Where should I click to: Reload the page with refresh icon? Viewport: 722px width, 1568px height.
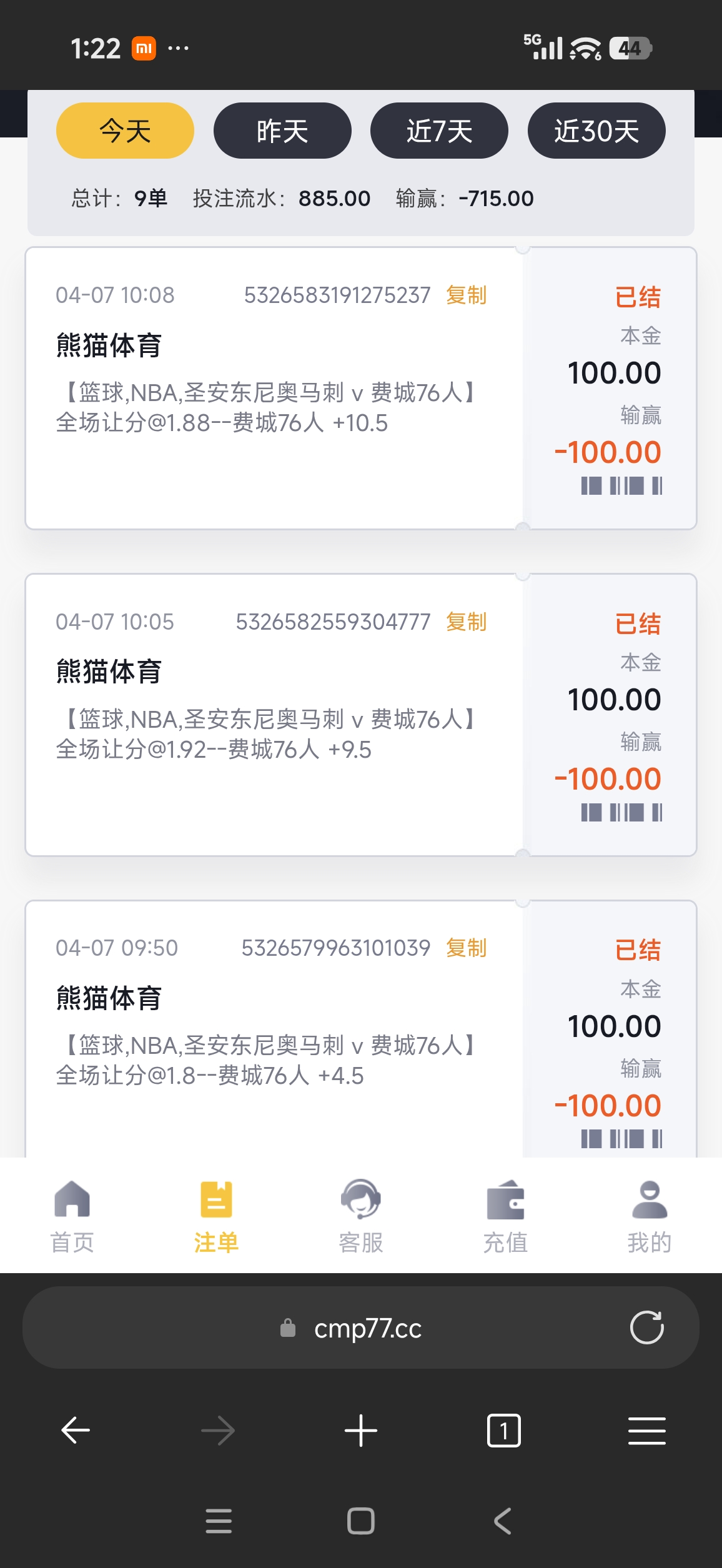pyautogui.click(x=646, y=1327)
